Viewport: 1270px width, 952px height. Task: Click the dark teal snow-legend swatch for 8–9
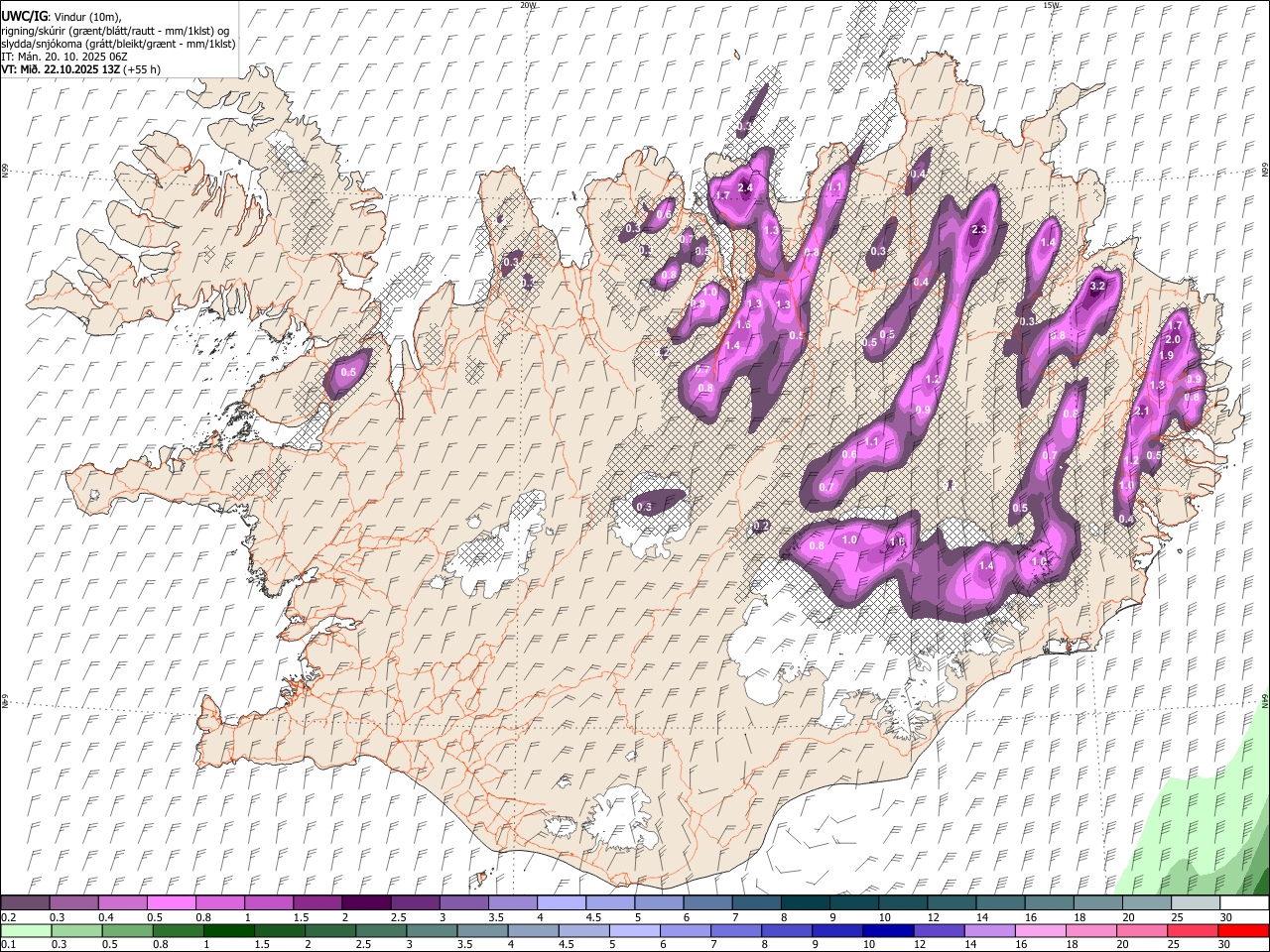[806, 903]
